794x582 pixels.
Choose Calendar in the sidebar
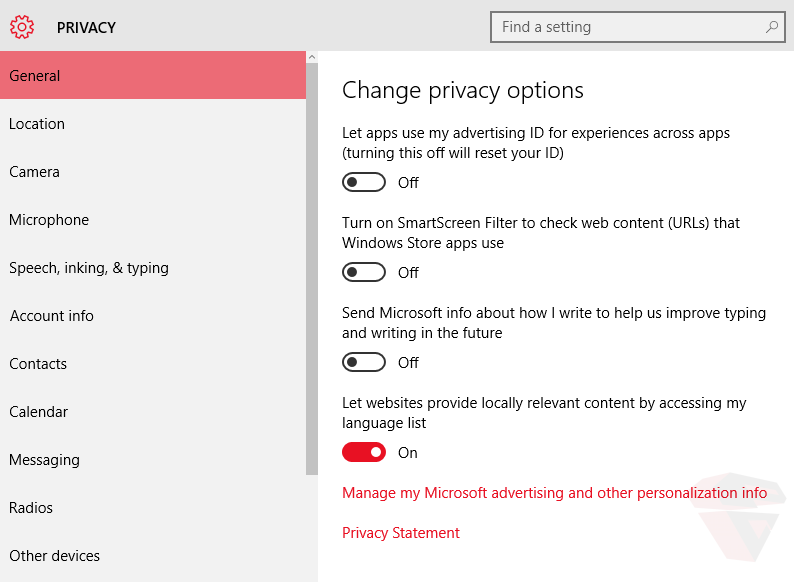(153, 412)
